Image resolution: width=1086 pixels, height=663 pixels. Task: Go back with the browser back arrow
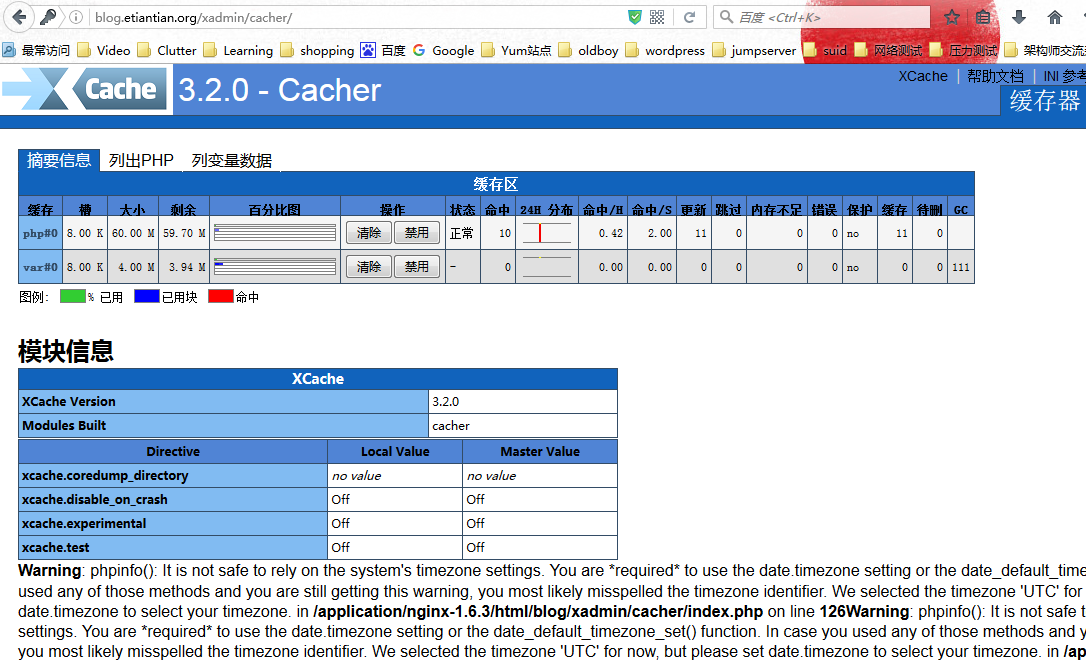pyautogui.click(x=19, y=17)
